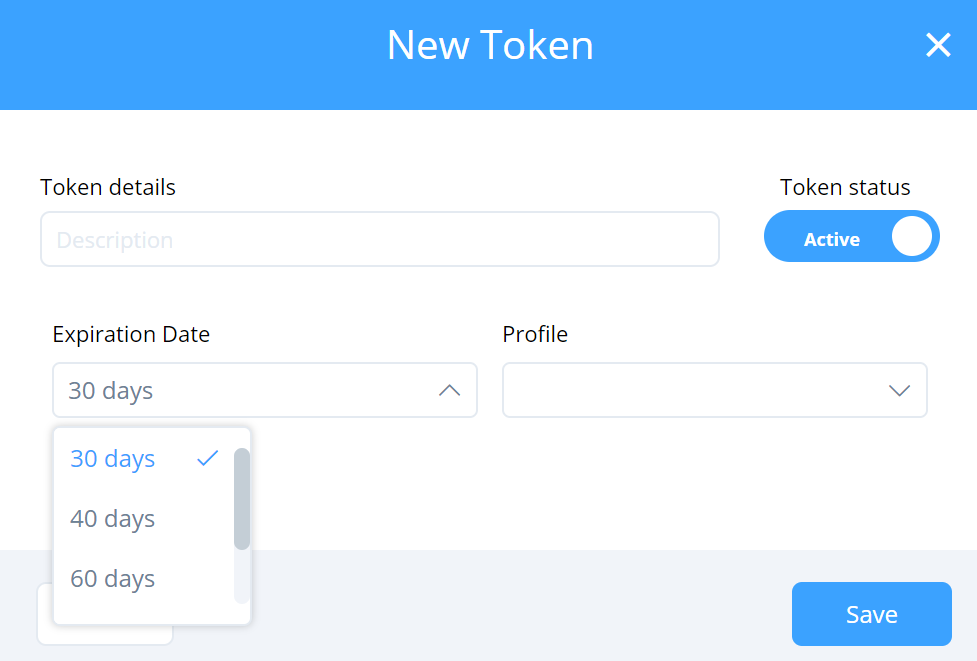
Task: Click the Active label inside the switch
Action: pyautogui.click(x=831, y=240)
